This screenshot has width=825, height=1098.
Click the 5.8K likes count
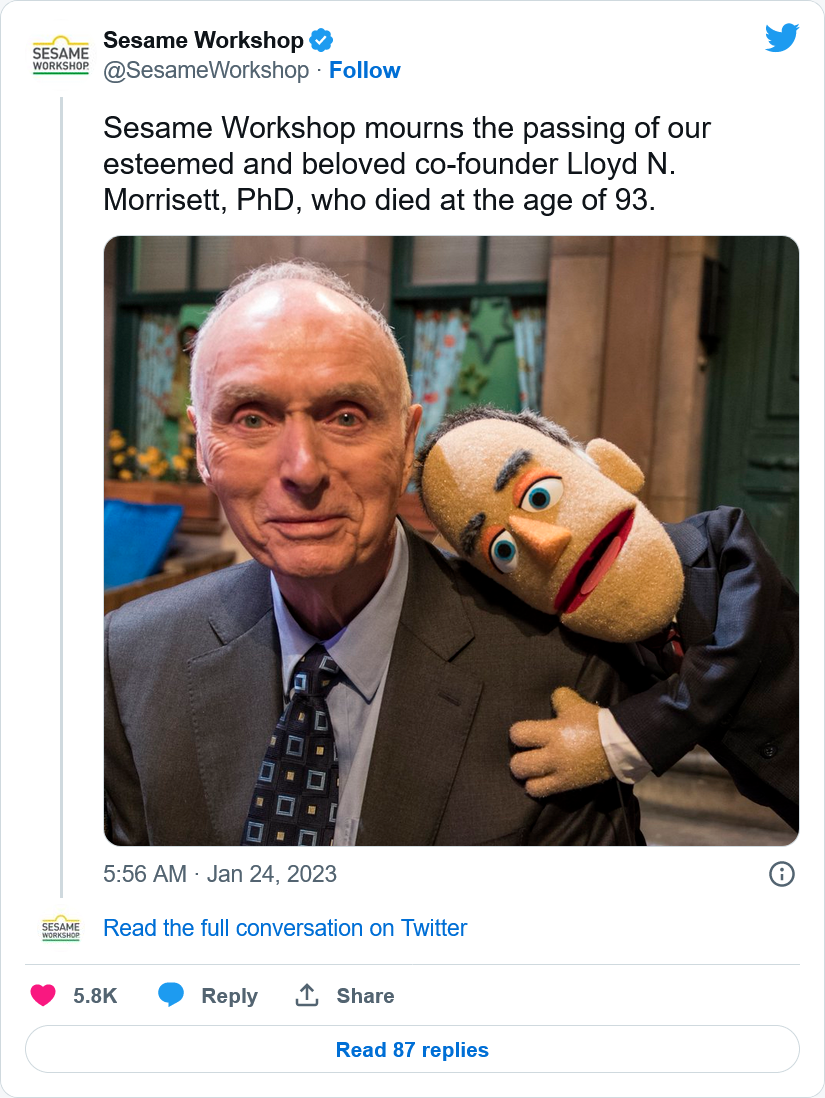pos(95,996)
